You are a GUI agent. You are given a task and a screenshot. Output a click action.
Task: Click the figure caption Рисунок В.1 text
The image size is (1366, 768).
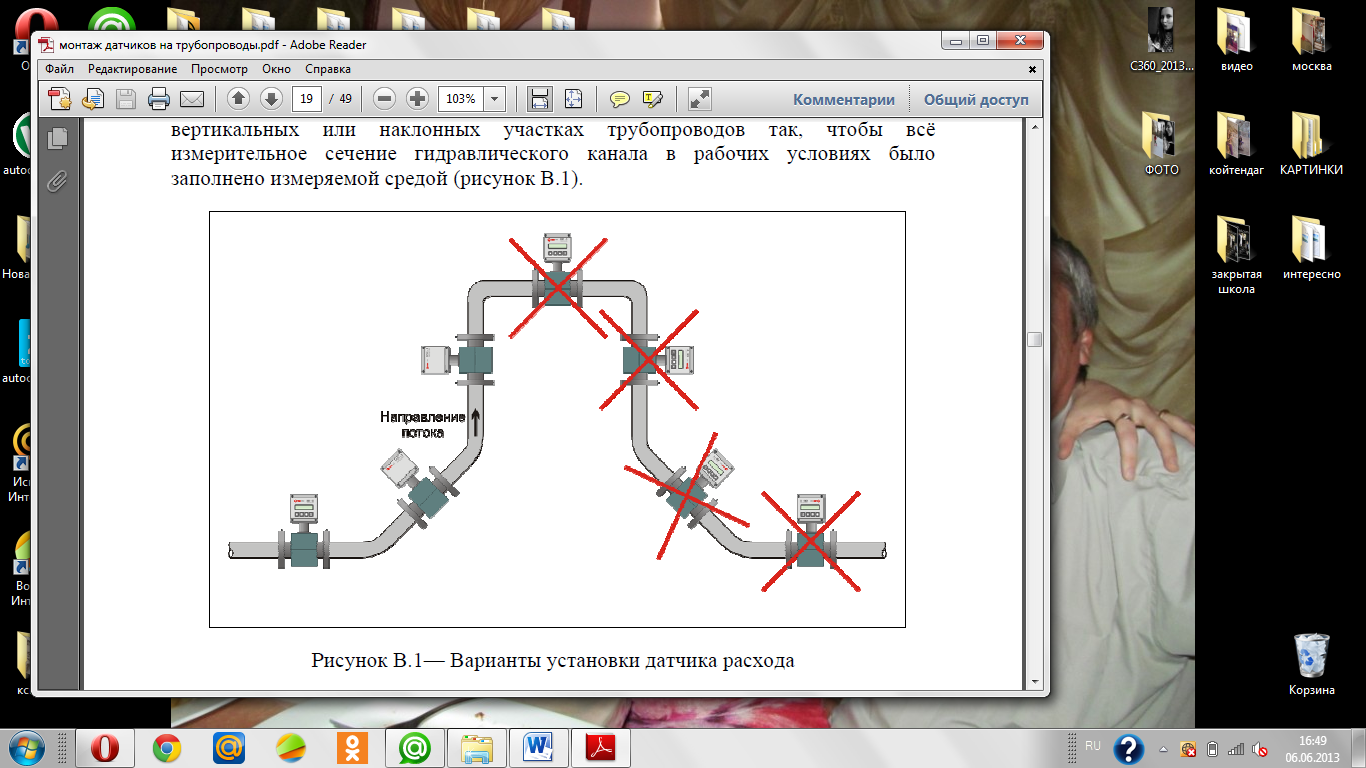pos(553,661)
